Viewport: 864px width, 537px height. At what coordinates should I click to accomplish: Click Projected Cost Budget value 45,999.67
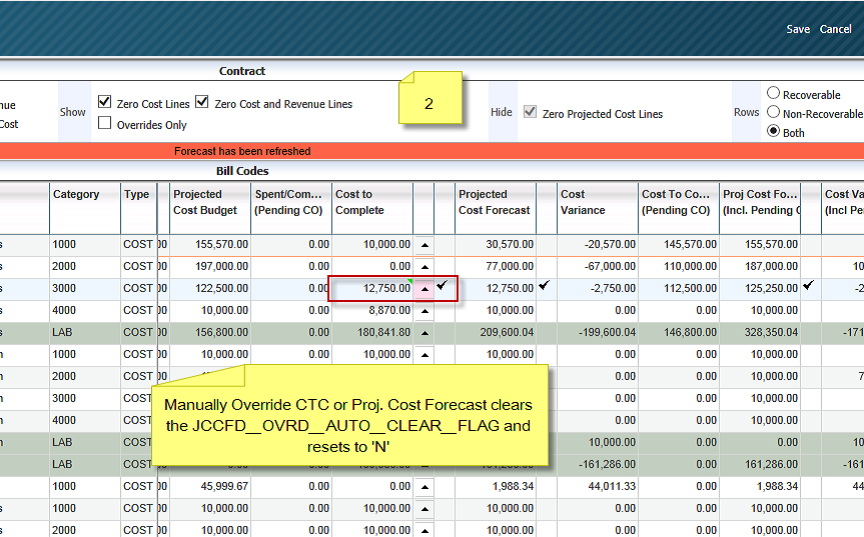224,487
